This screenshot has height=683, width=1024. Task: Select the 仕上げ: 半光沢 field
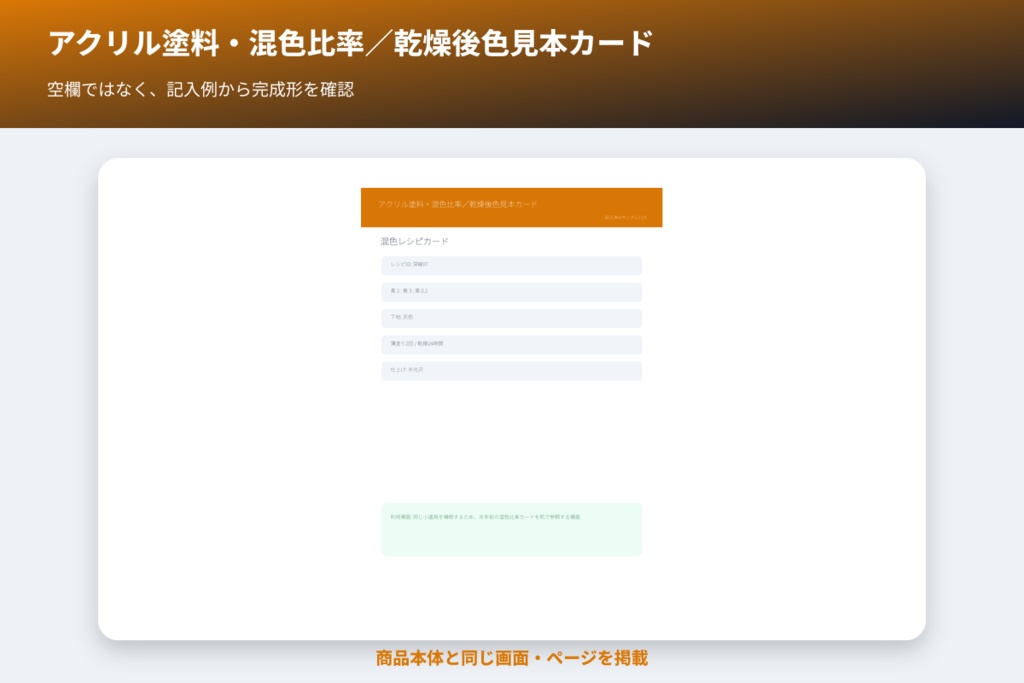(511, 370)
